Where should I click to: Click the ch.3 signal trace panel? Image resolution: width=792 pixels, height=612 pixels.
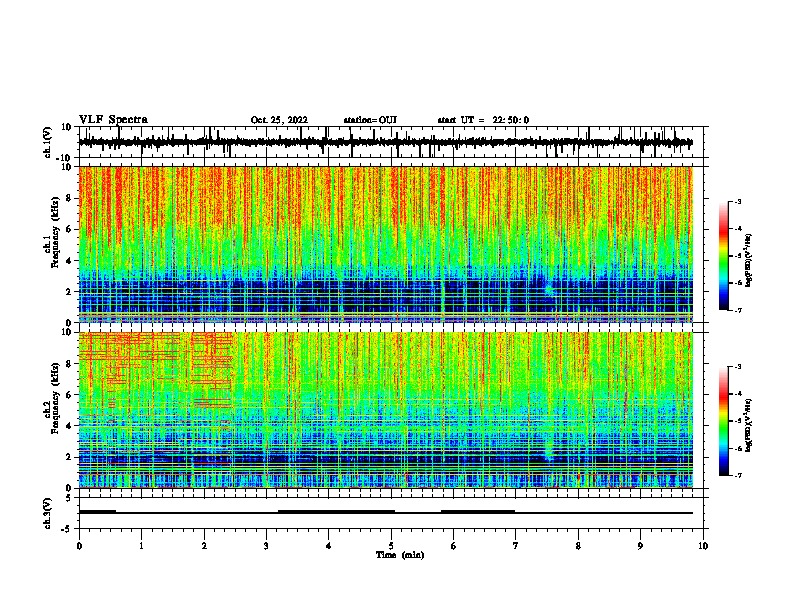393,513
